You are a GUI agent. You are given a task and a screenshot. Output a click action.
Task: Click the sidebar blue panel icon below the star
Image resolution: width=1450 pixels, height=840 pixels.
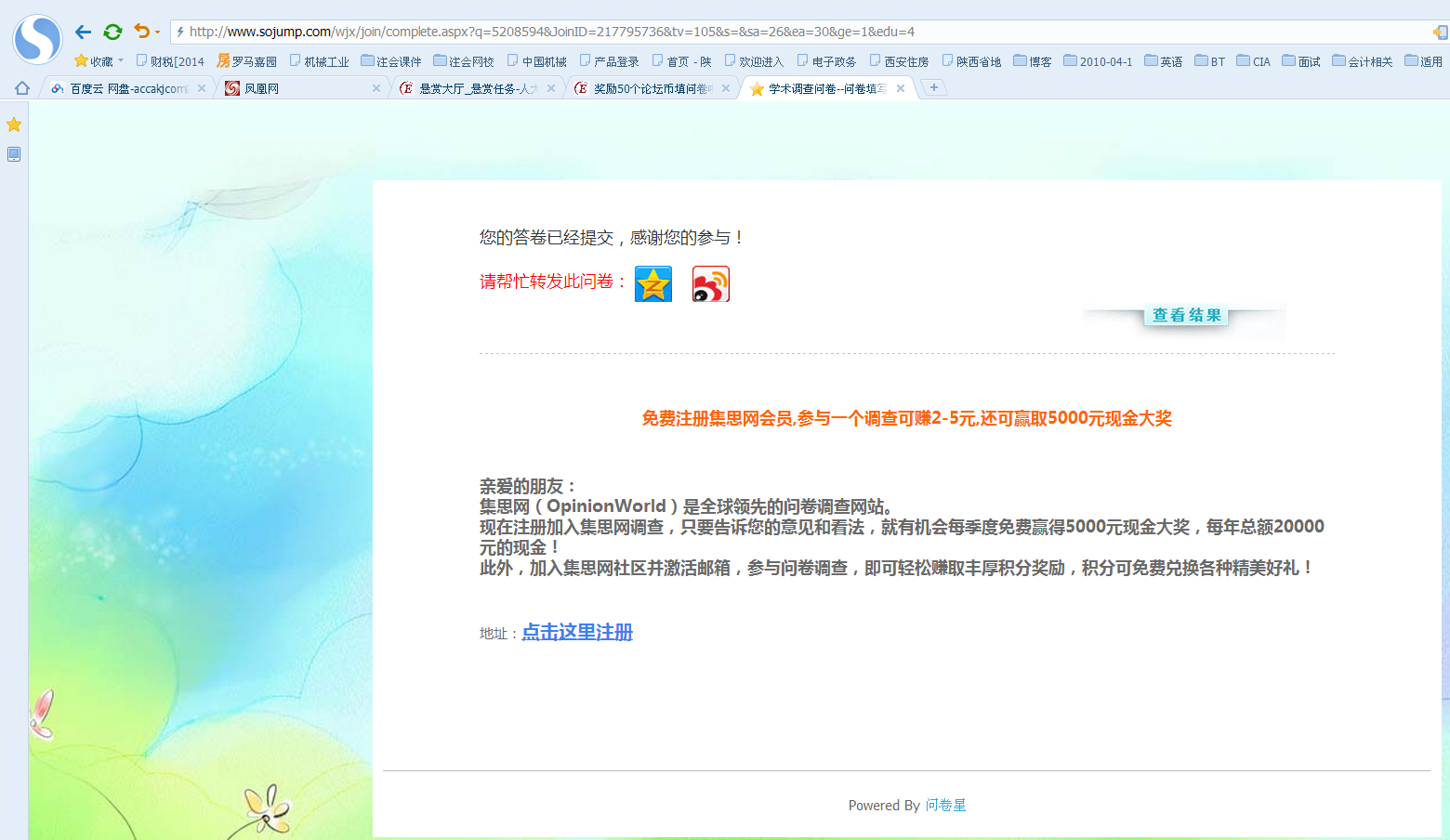[x=14, y=154]
